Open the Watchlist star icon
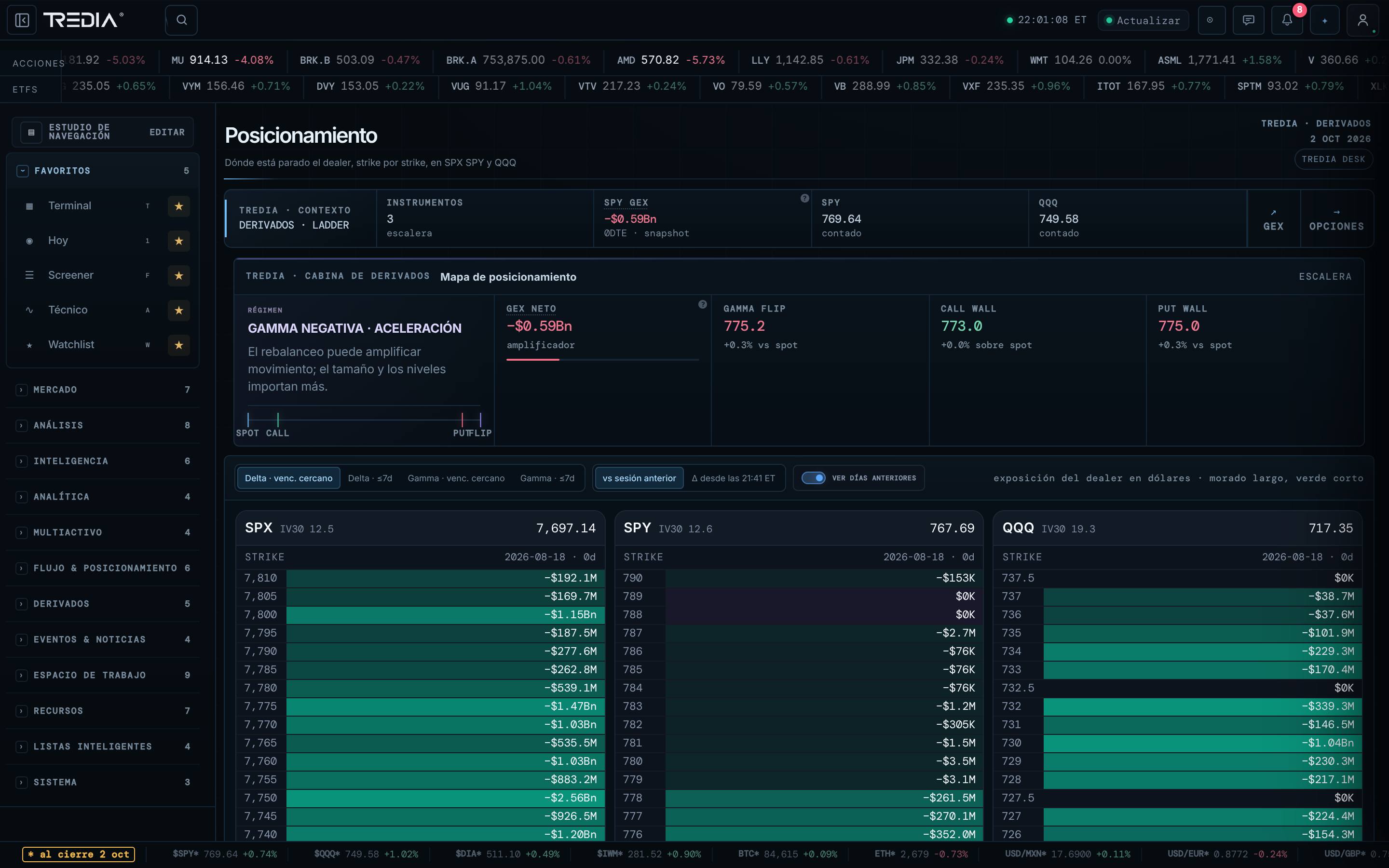Image resolution: width=1389 pixels, height=868 pixels. [29, 346]
